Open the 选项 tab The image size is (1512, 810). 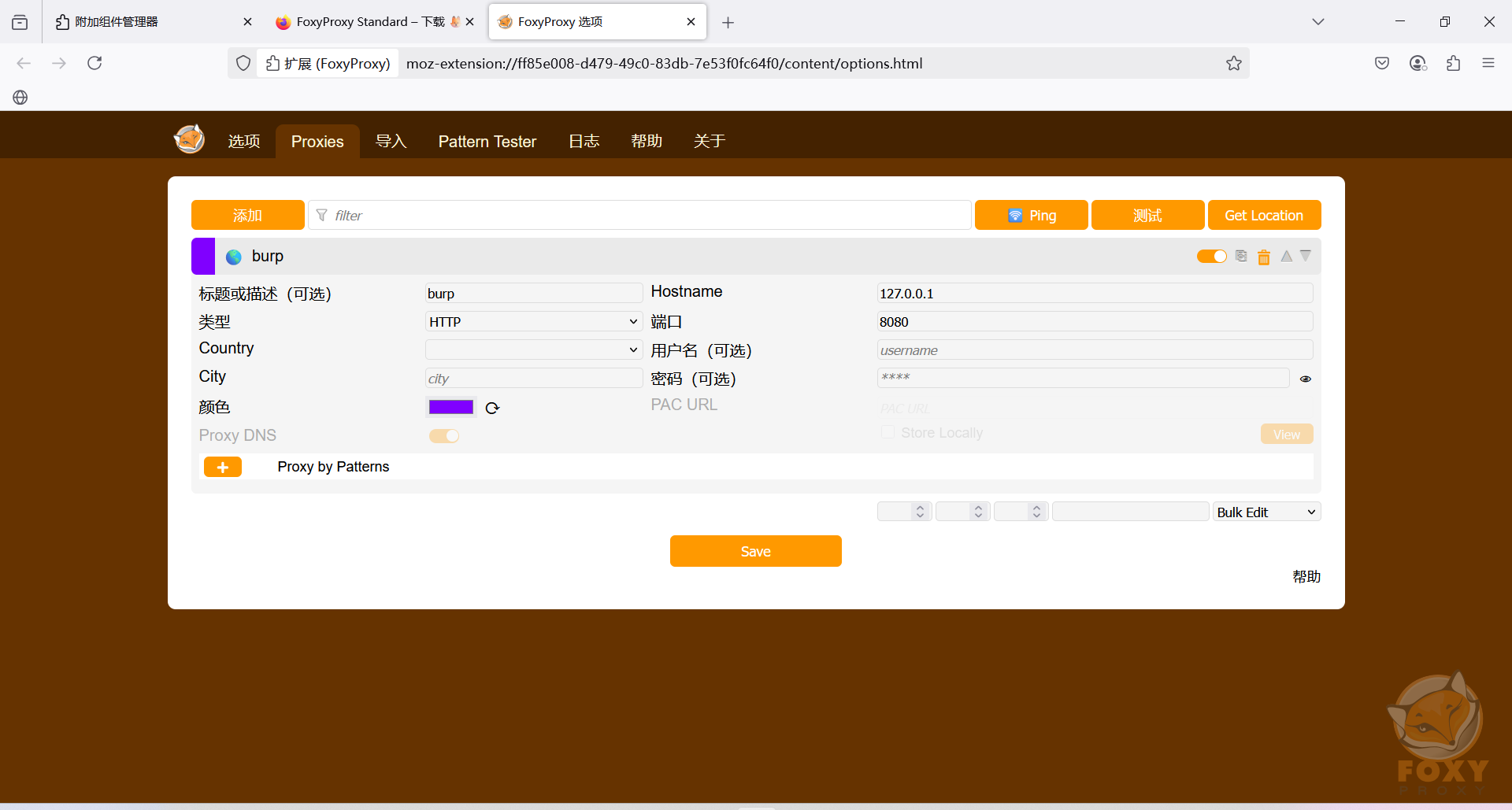pyautogui.click(x=244, y=141)
